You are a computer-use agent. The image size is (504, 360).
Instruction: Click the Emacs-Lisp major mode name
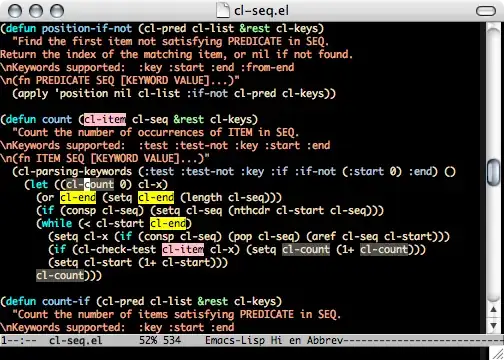235,341
